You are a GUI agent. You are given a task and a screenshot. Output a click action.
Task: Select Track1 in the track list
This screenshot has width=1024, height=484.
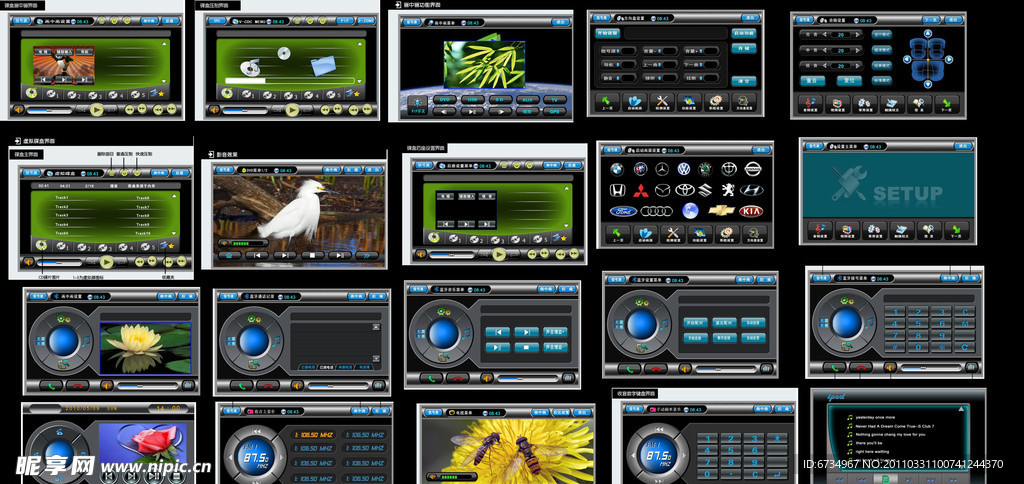[63, 197]
